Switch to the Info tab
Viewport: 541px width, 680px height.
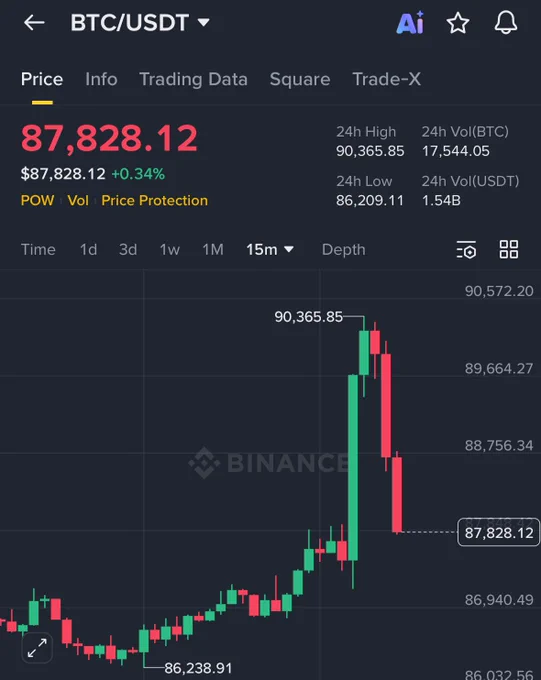tap(101, 79)
